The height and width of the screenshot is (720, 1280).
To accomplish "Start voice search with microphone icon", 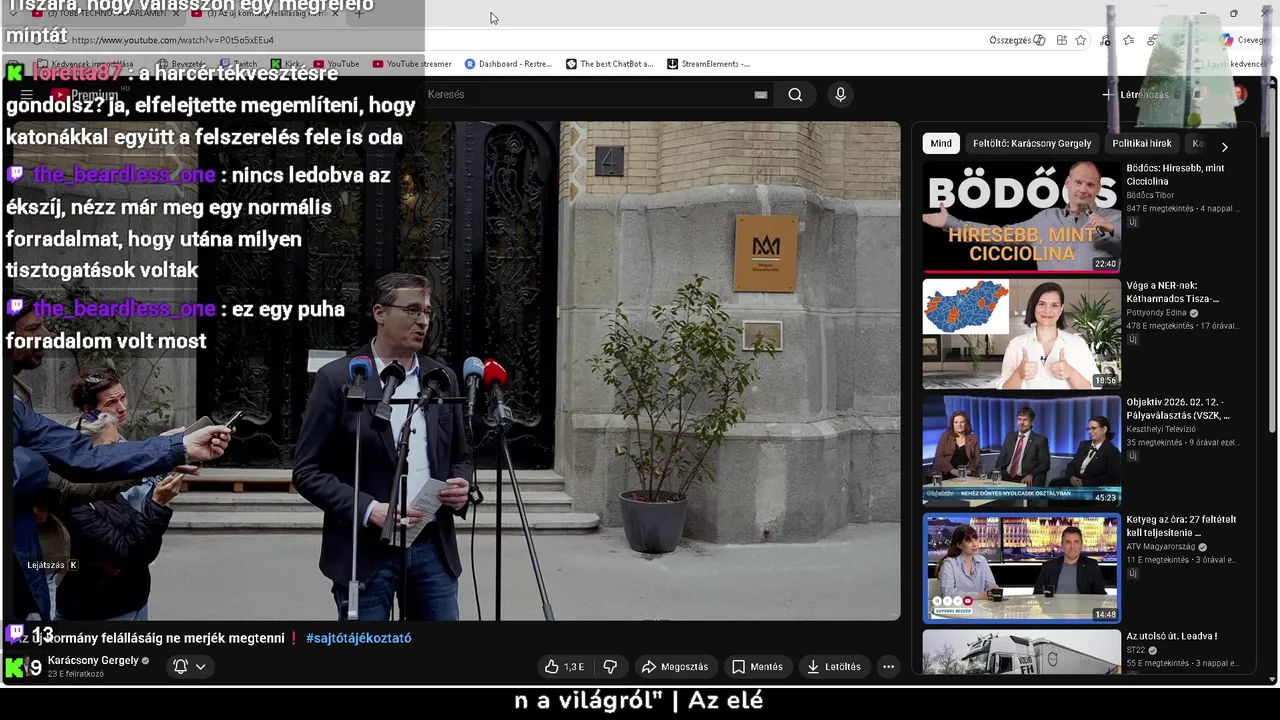I will (840, 94).
